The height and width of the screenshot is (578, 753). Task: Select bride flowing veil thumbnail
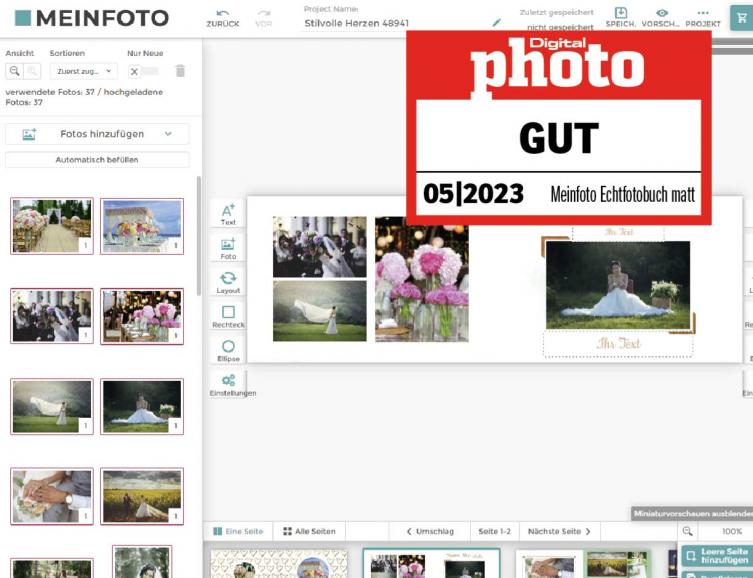coord(52,406)
